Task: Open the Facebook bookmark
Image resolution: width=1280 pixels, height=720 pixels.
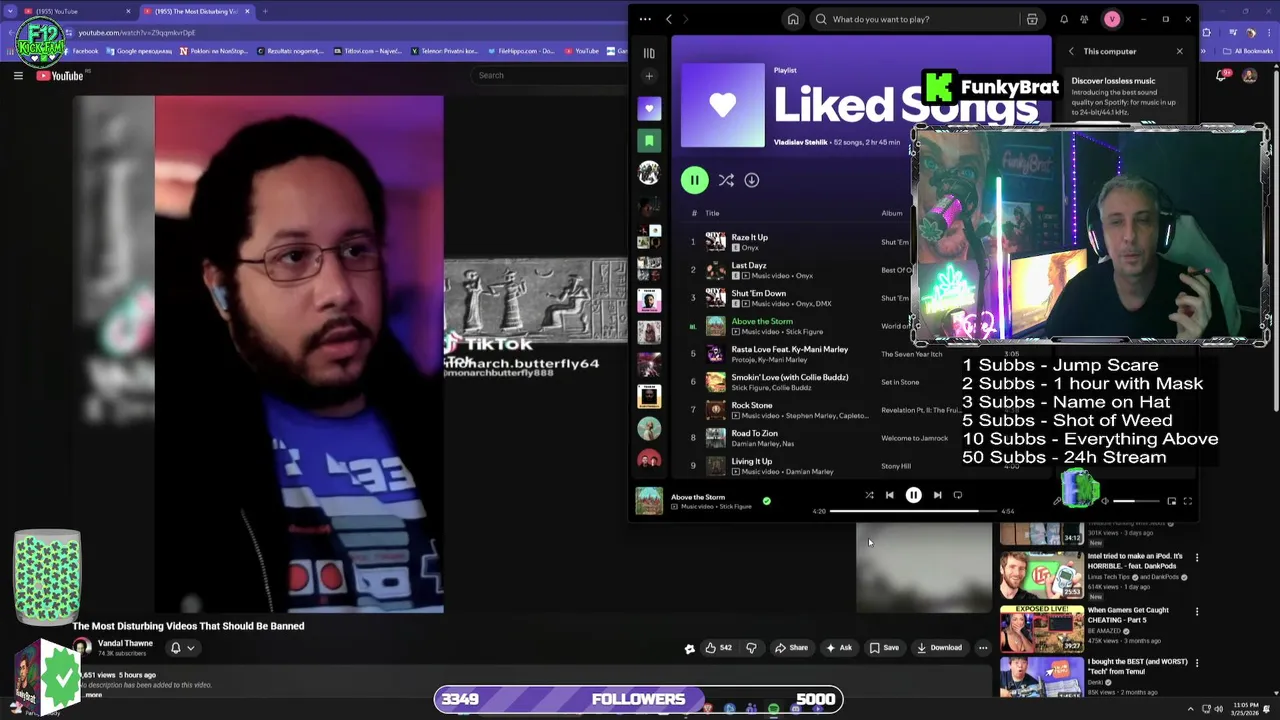Action: (80, 51)
